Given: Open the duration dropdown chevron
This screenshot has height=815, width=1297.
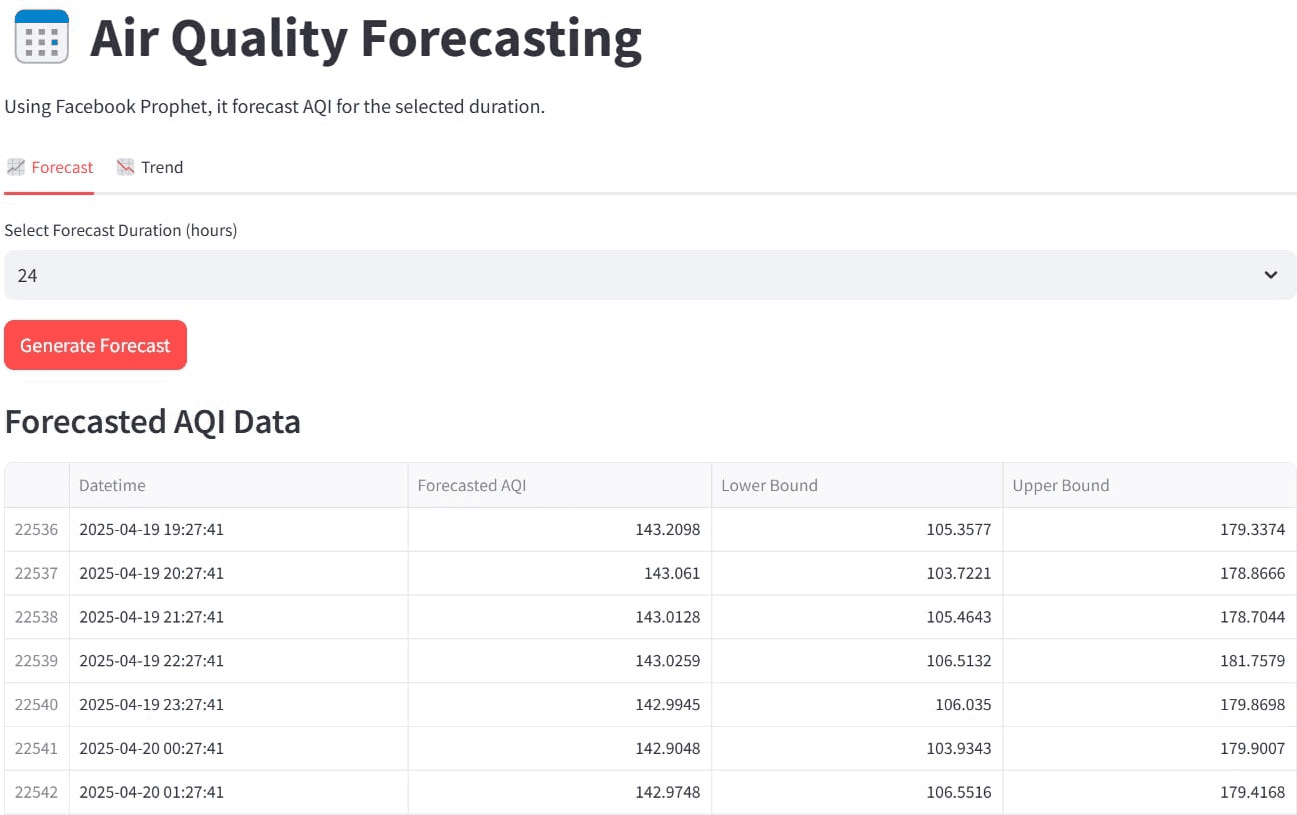Looking at the screenshot, I should (1271, 274).
